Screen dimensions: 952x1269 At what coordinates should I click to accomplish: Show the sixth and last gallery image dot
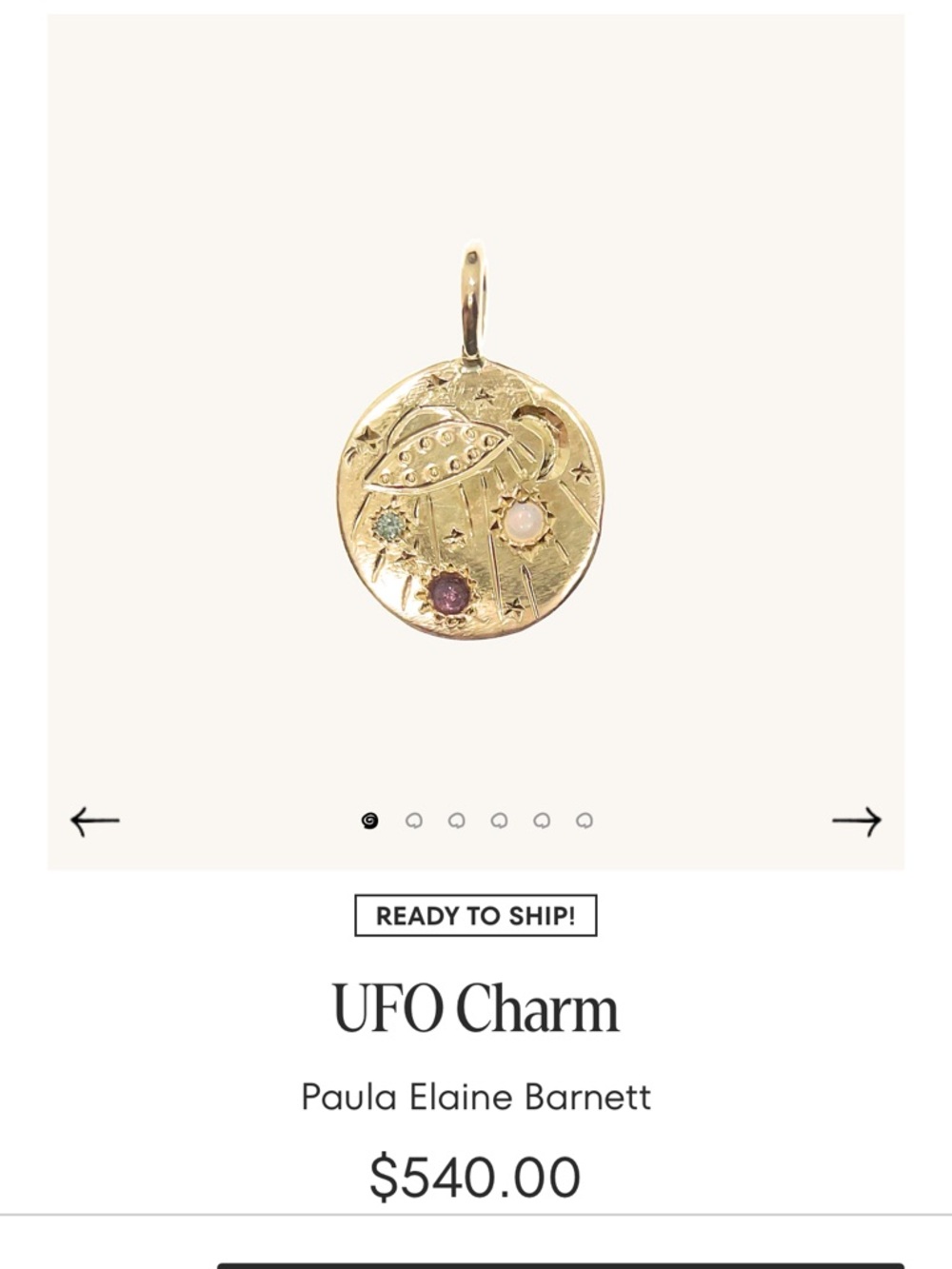[x=585, y=821]
